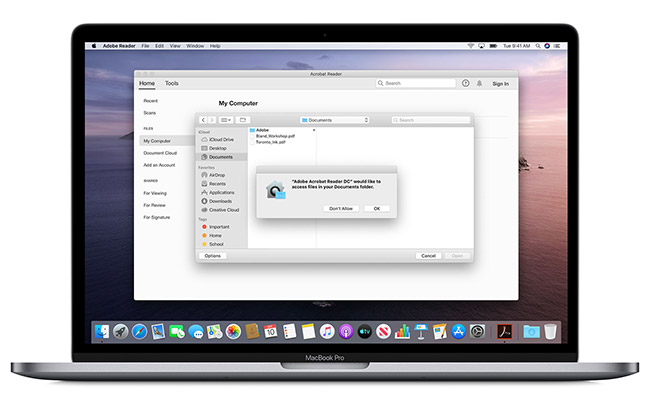Click OK in the permission dialog
This screenshot has width=650, height=405.
(x=376, y=208)
